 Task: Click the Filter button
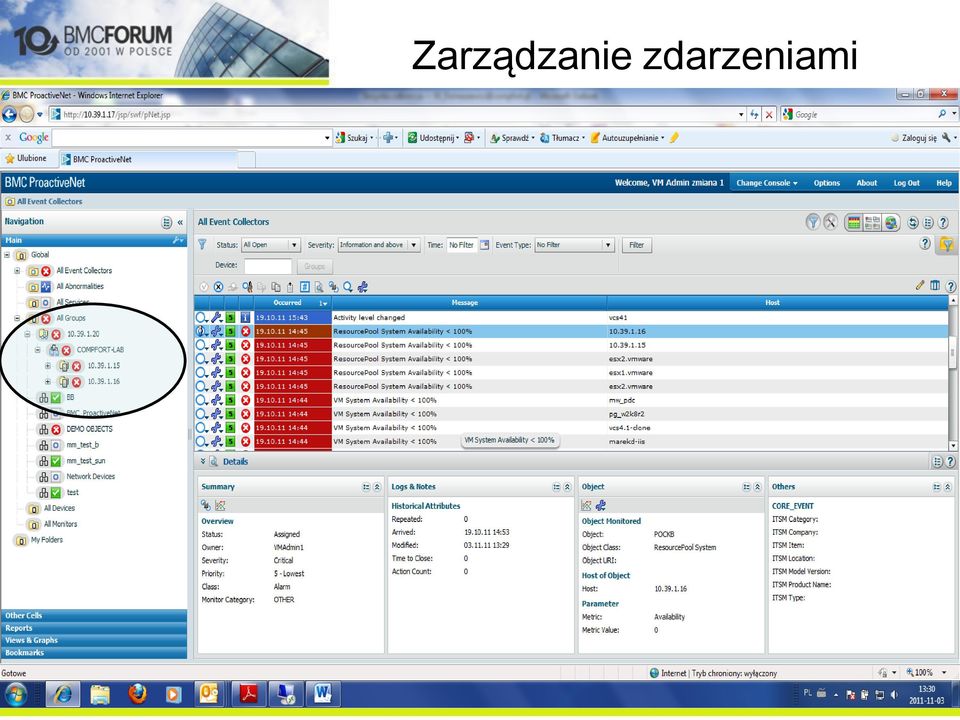click(x=637, y=245)
